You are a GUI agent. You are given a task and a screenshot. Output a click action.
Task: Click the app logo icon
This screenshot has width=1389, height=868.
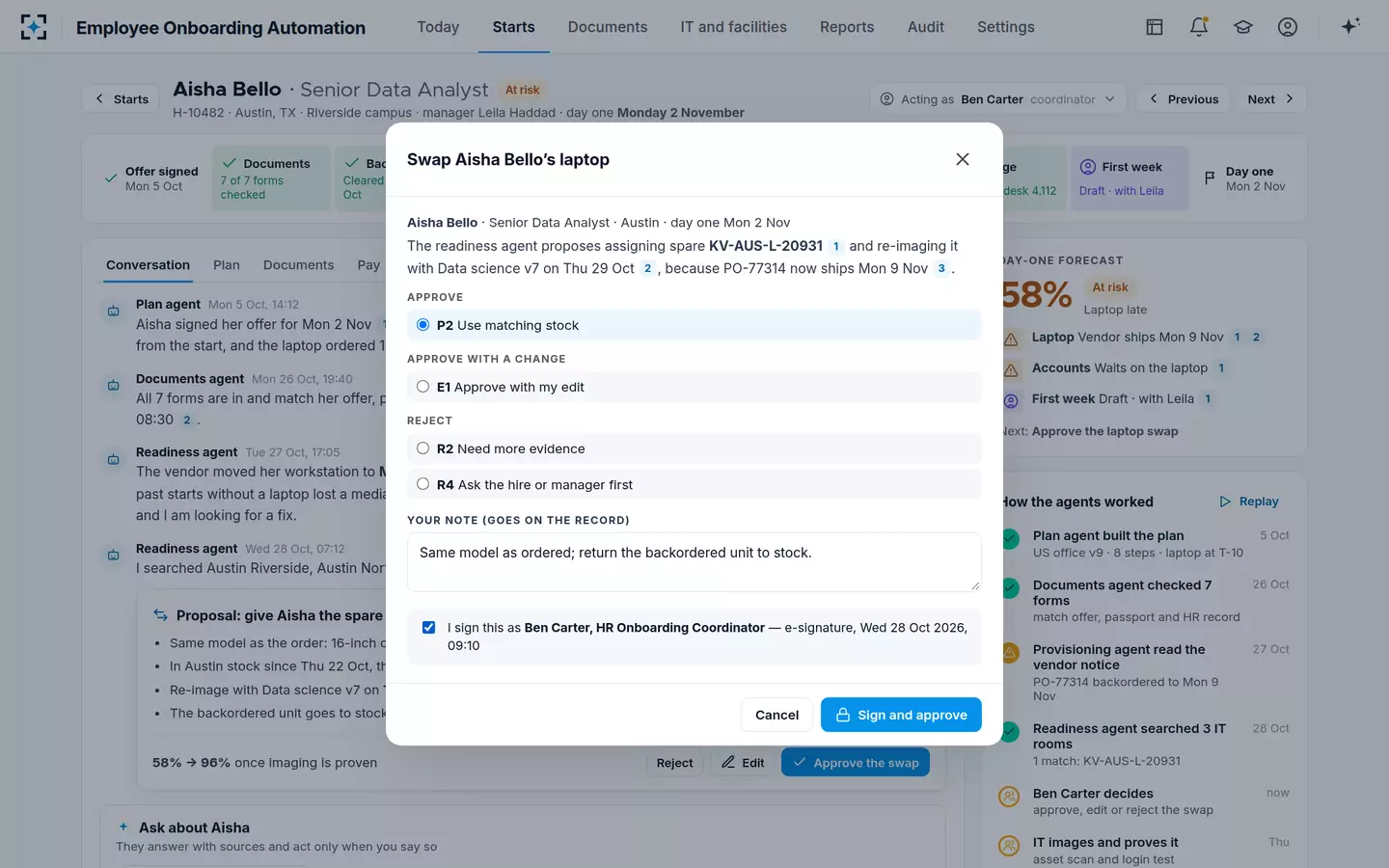coord(34,27)
